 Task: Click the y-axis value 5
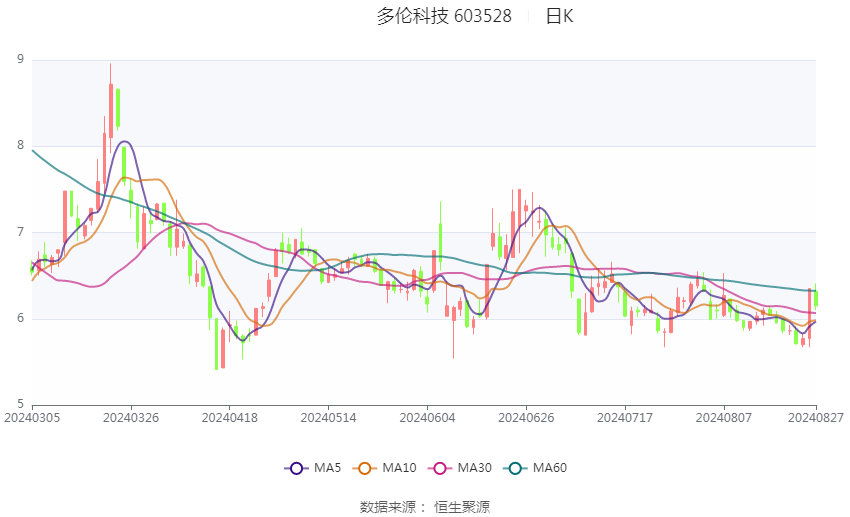(21, 404)
